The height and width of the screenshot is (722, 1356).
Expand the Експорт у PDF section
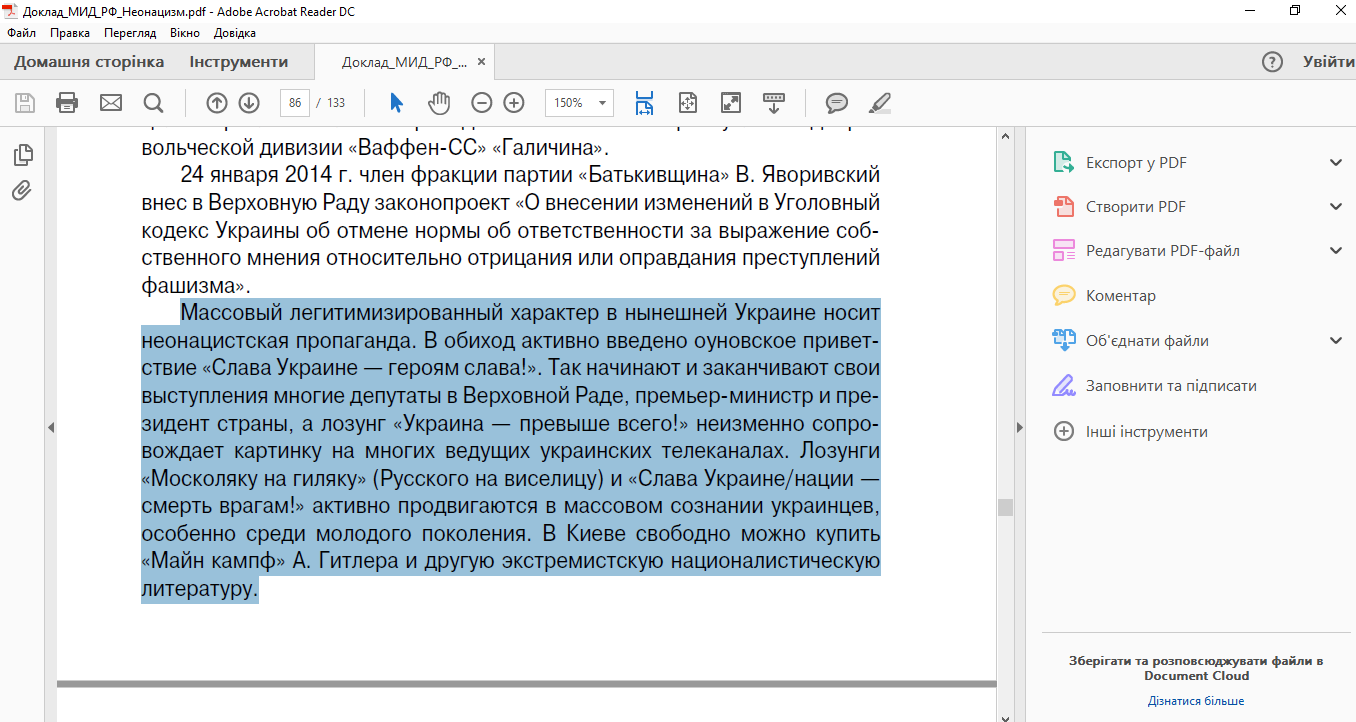point(1336,163)
